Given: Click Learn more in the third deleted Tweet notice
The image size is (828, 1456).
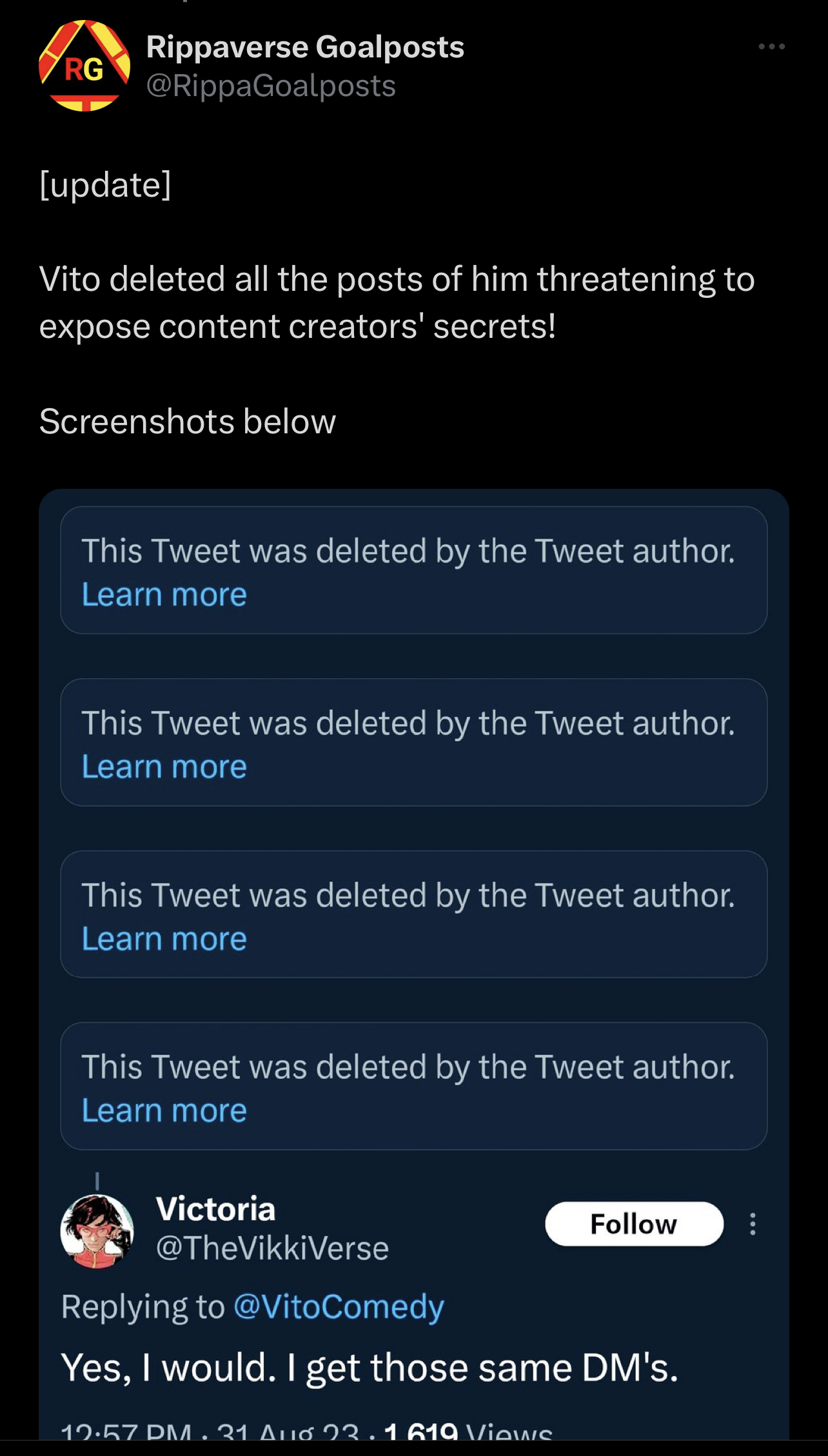Looking at the screenshot, I should pos(164,939).
